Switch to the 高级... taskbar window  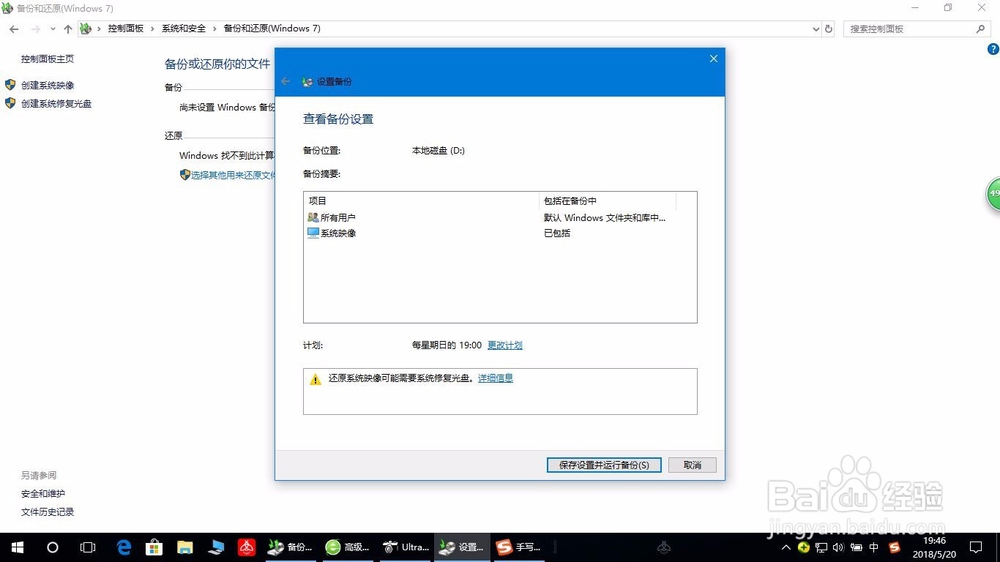tap(348, 547)
